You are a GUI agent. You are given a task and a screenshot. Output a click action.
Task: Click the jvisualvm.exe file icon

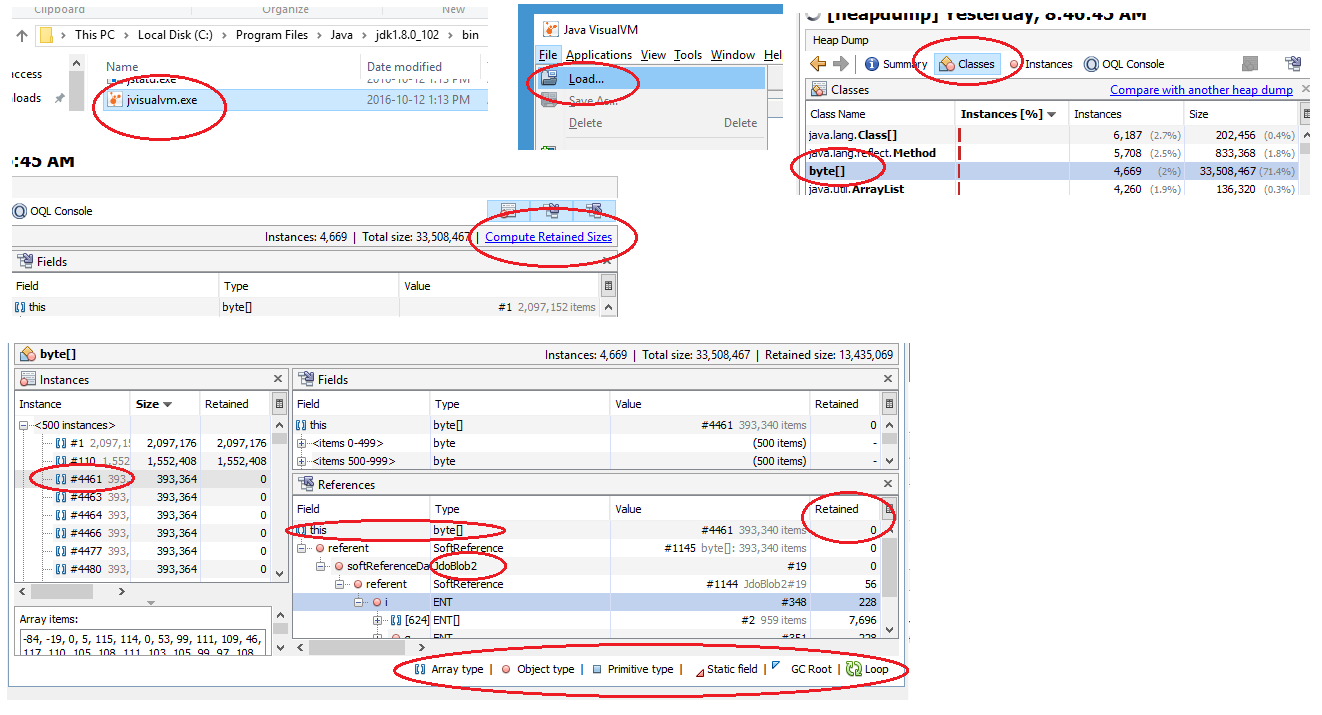click(115, 100)
